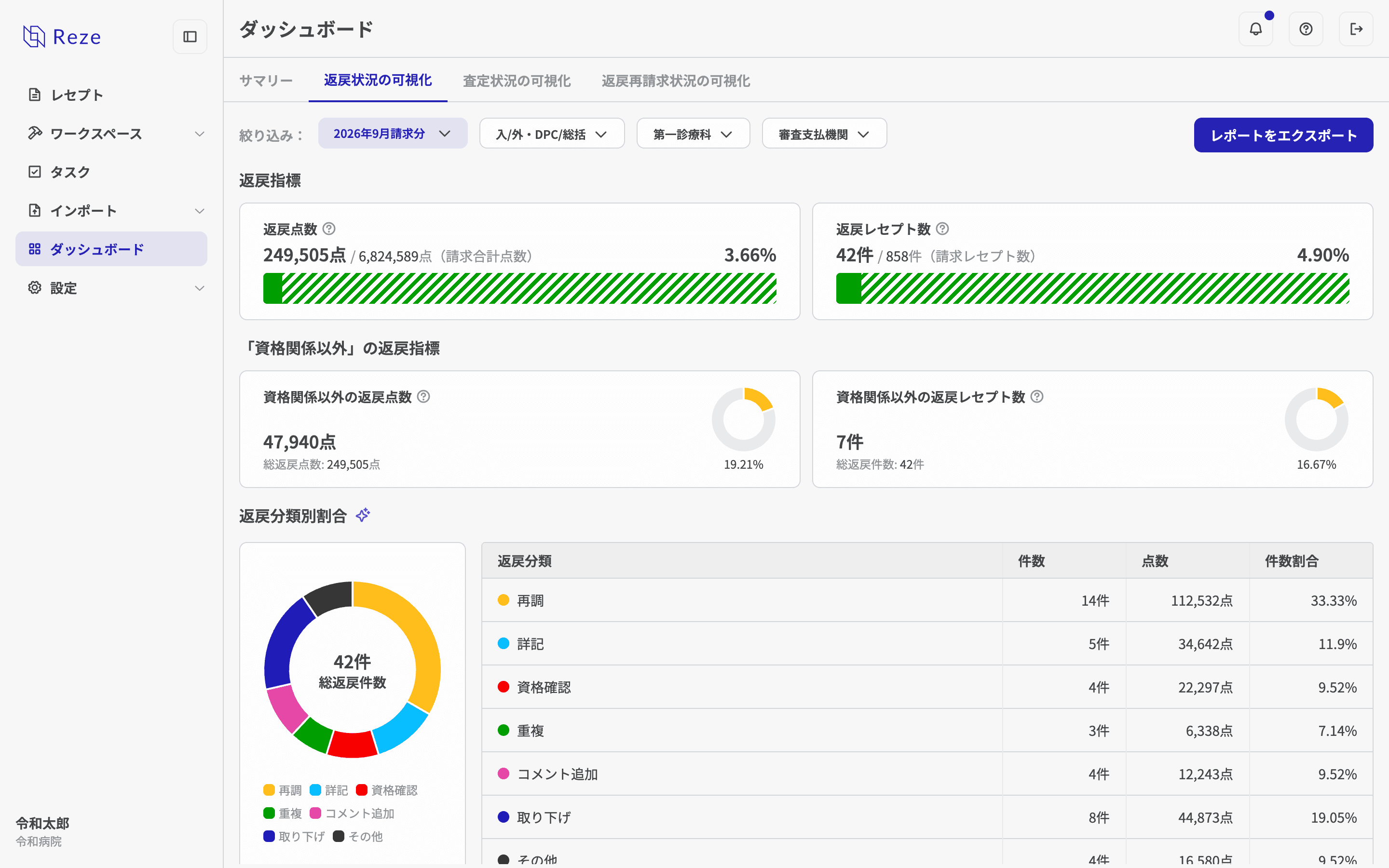Click the logout icon
1389x868 pixels.
pyautogui.click(x=1356, y=29)
